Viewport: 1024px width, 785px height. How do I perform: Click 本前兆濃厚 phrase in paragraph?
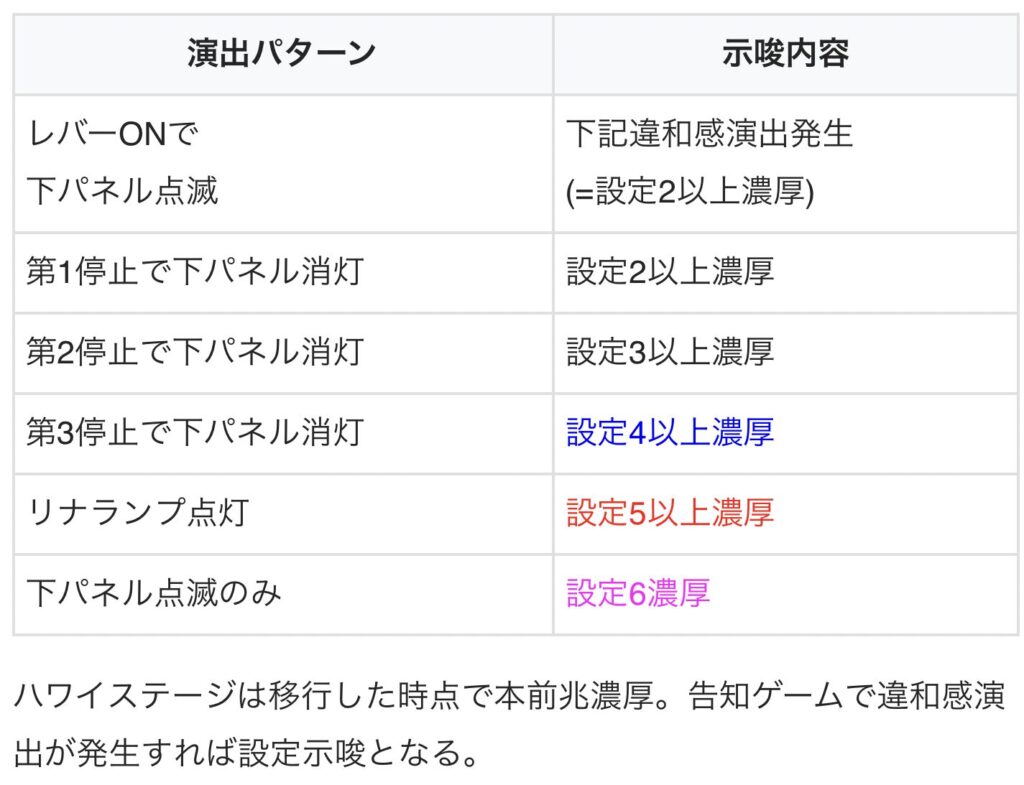(573, 696)
